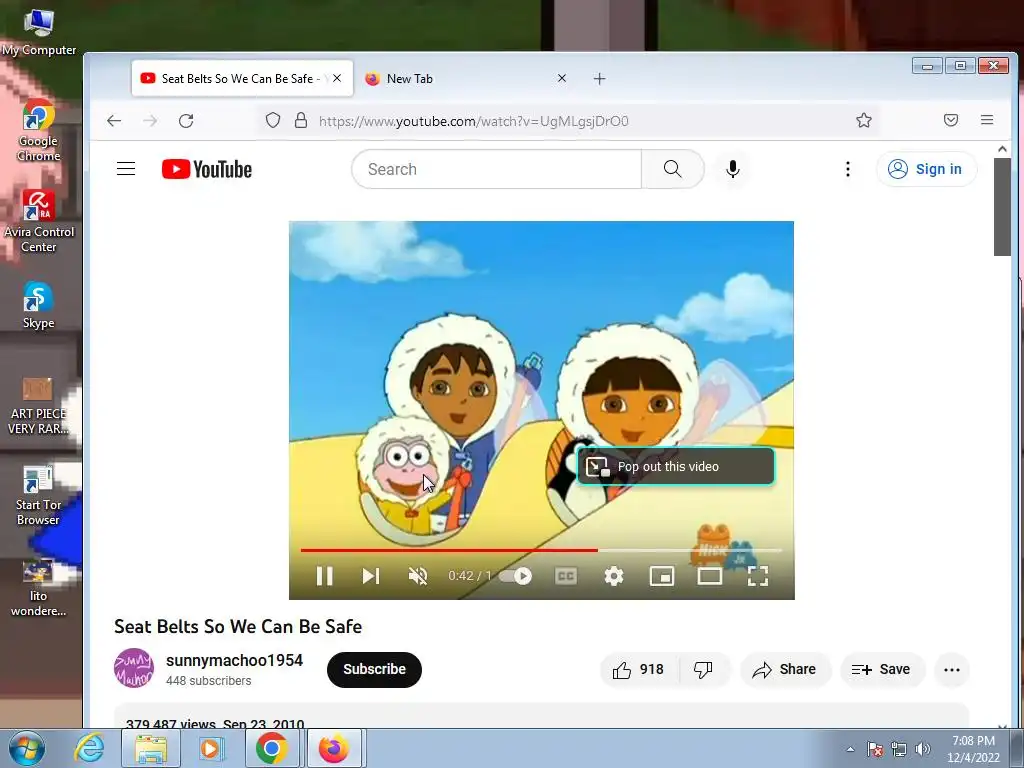Subscribe to sunnymachoo1954
The image size is (1024, 768).
point(374,669)
